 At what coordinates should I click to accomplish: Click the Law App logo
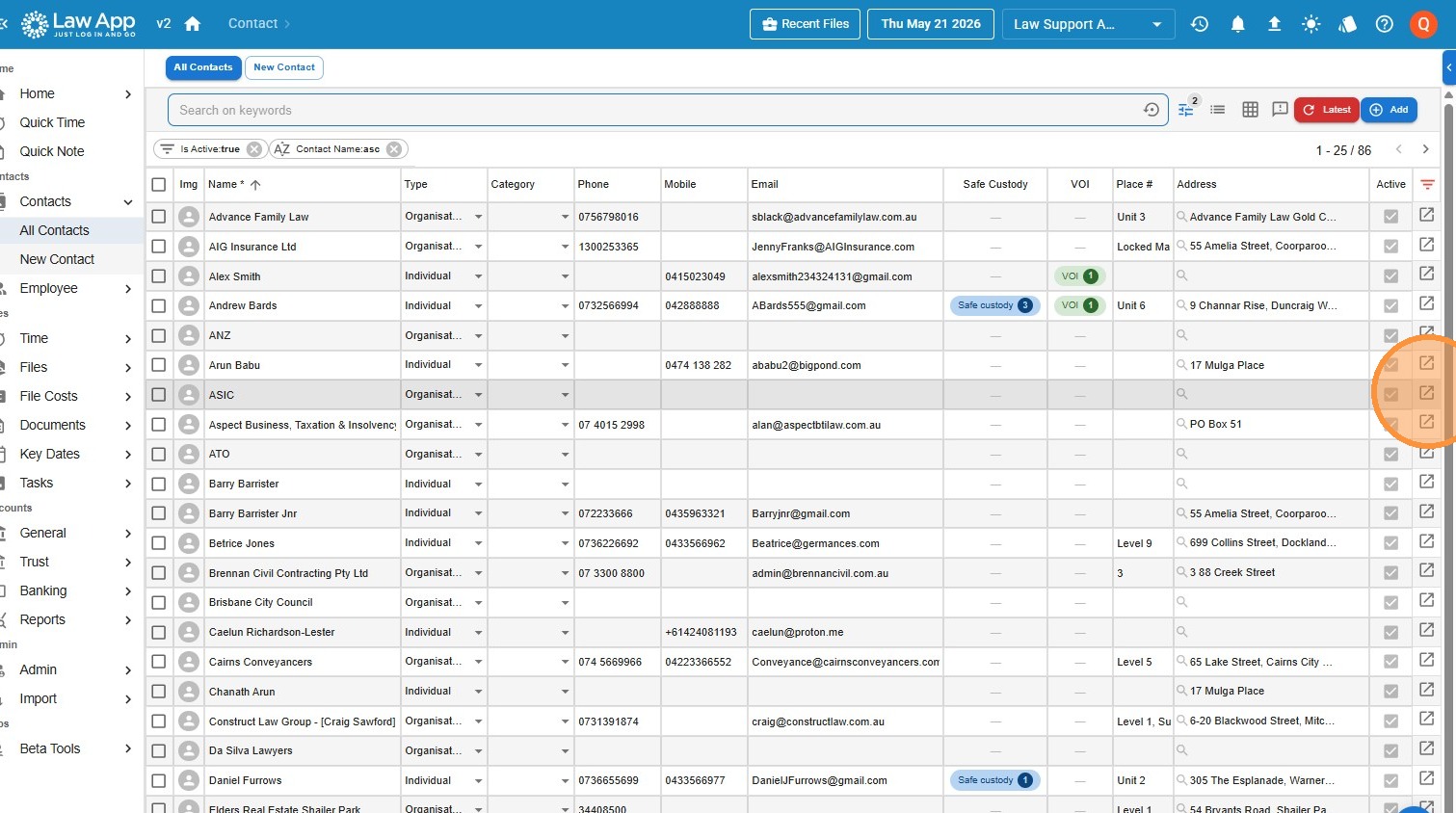tap(78, 24)
